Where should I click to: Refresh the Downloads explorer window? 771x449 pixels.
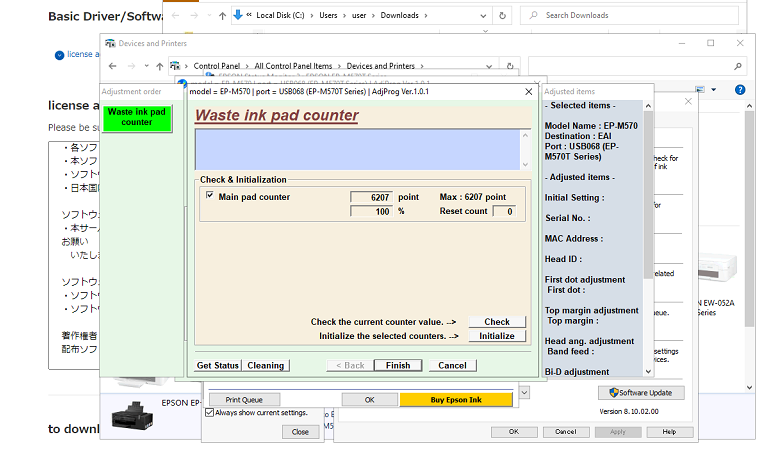pos(502,16)
